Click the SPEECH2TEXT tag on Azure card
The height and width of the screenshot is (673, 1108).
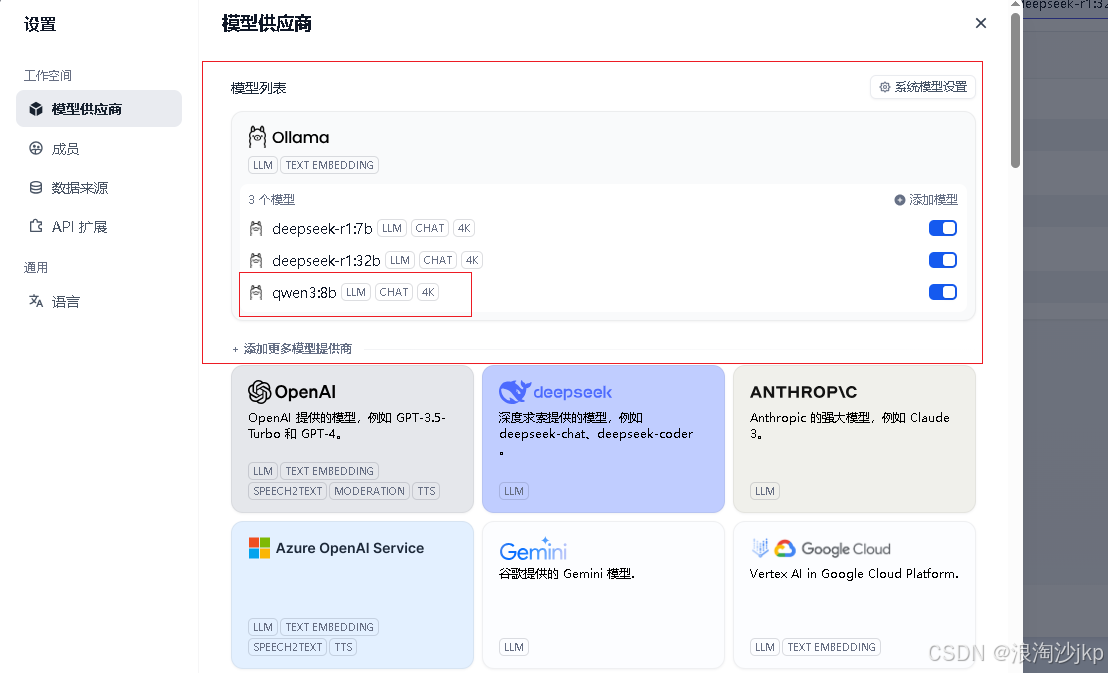(288, 647)
